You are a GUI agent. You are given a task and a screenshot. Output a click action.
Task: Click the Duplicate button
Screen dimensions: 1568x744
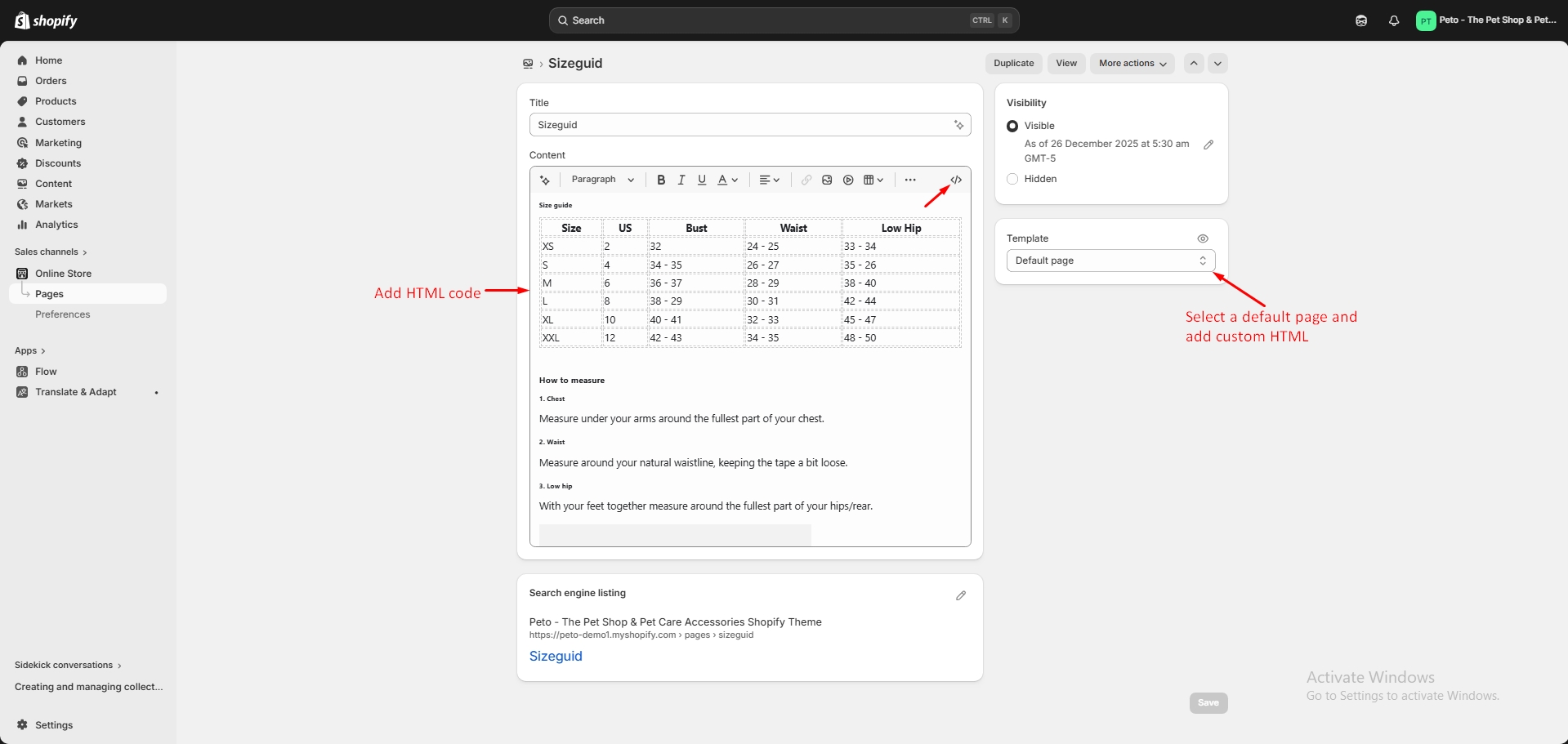click(1014, 63)
